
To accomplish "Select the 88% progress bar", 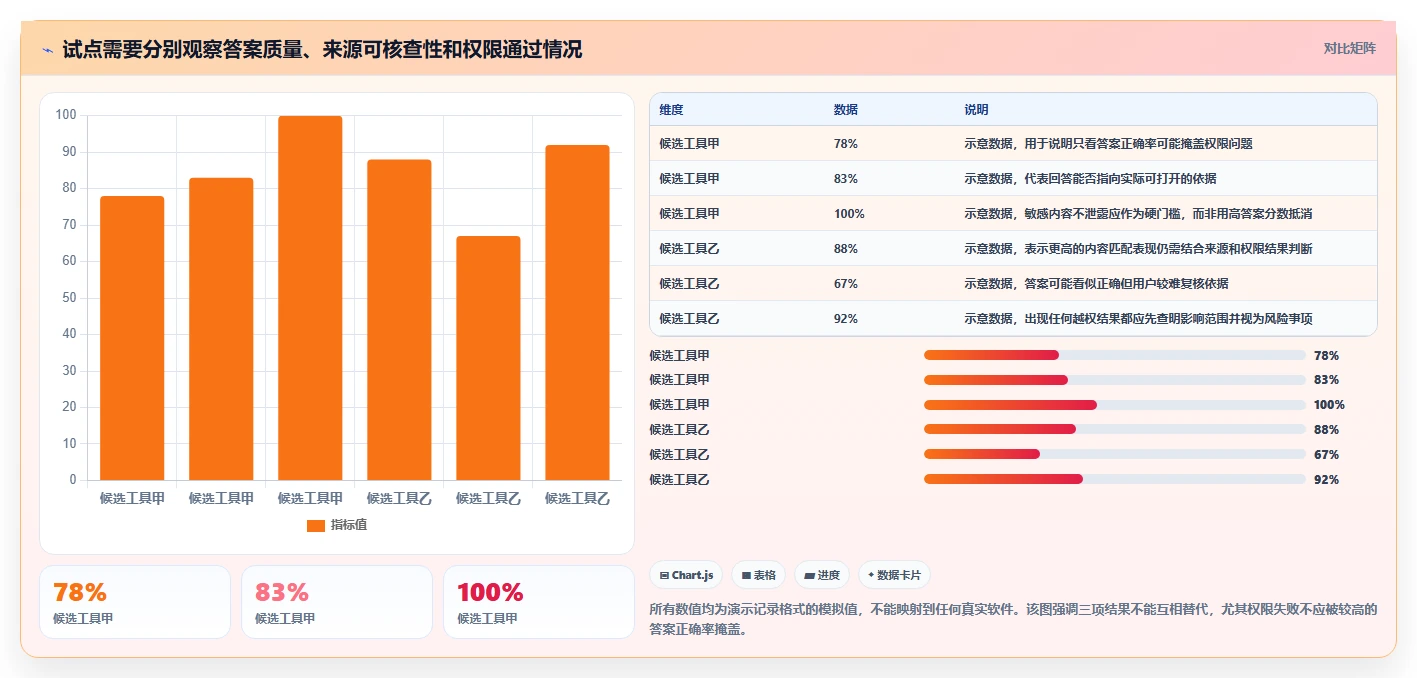I will 1115,429.
